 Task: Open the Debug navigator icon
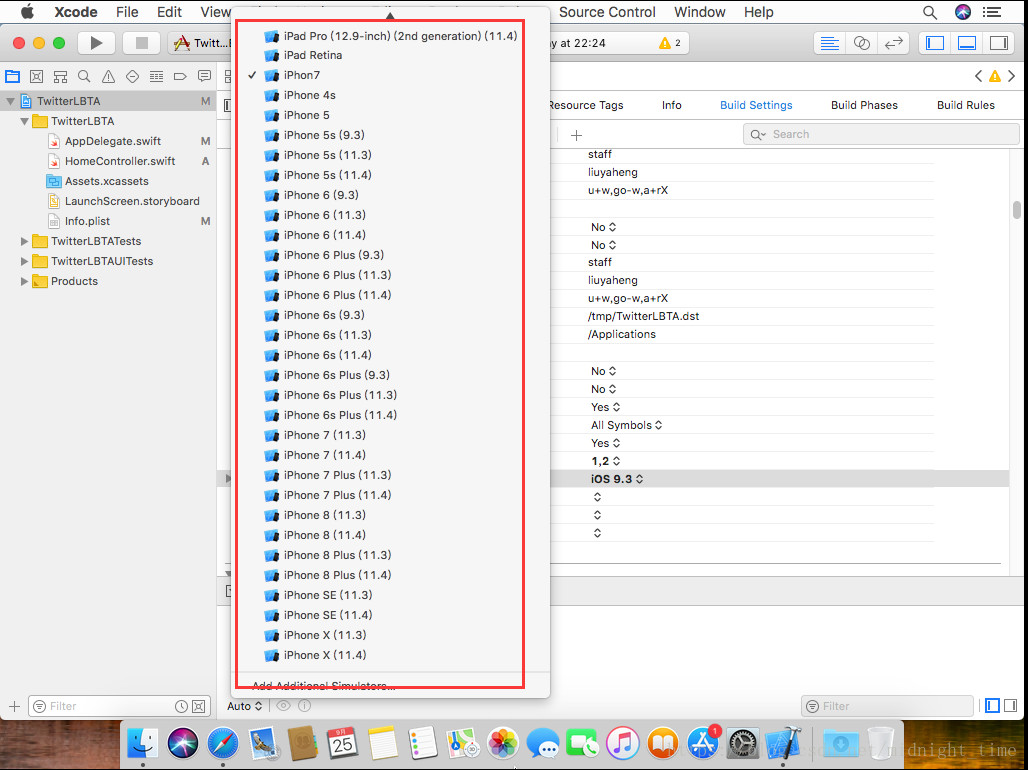click(156, 77)
